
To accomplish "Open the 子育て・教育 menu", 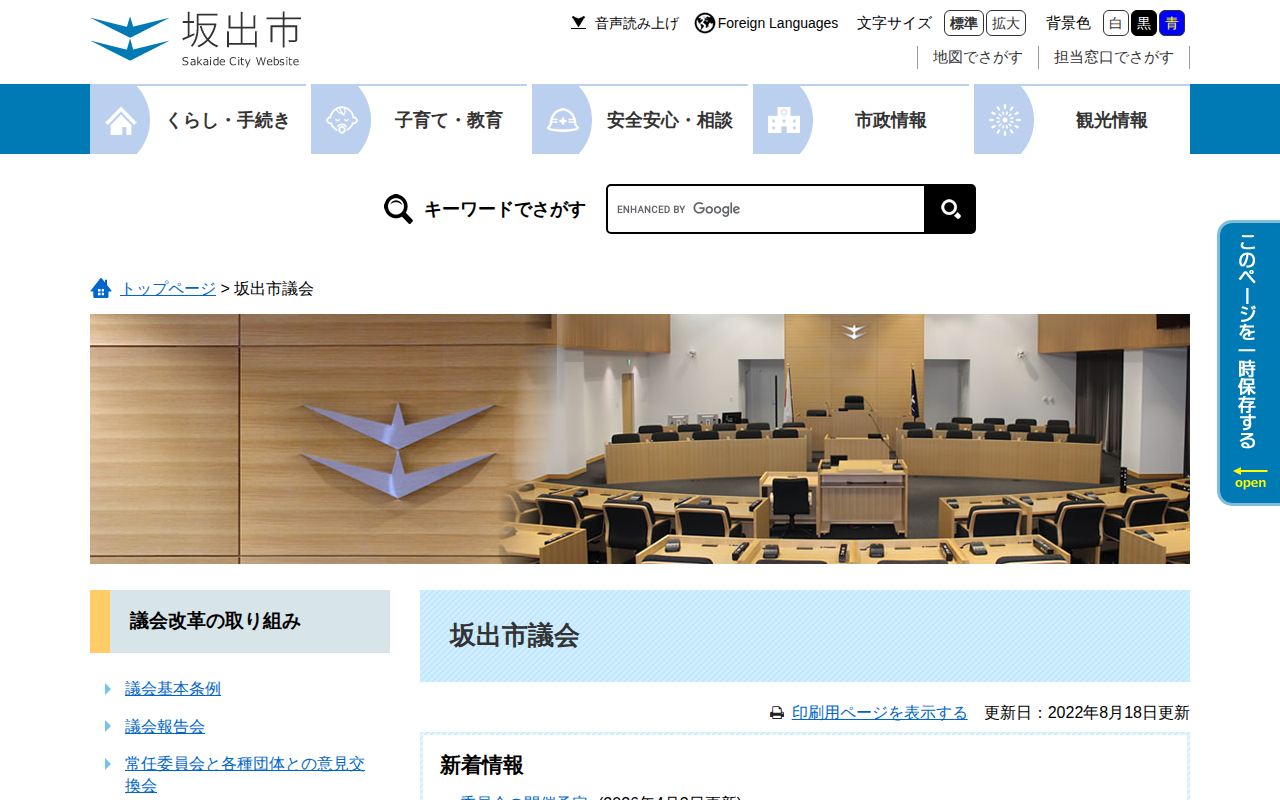I will click(419, 119).
